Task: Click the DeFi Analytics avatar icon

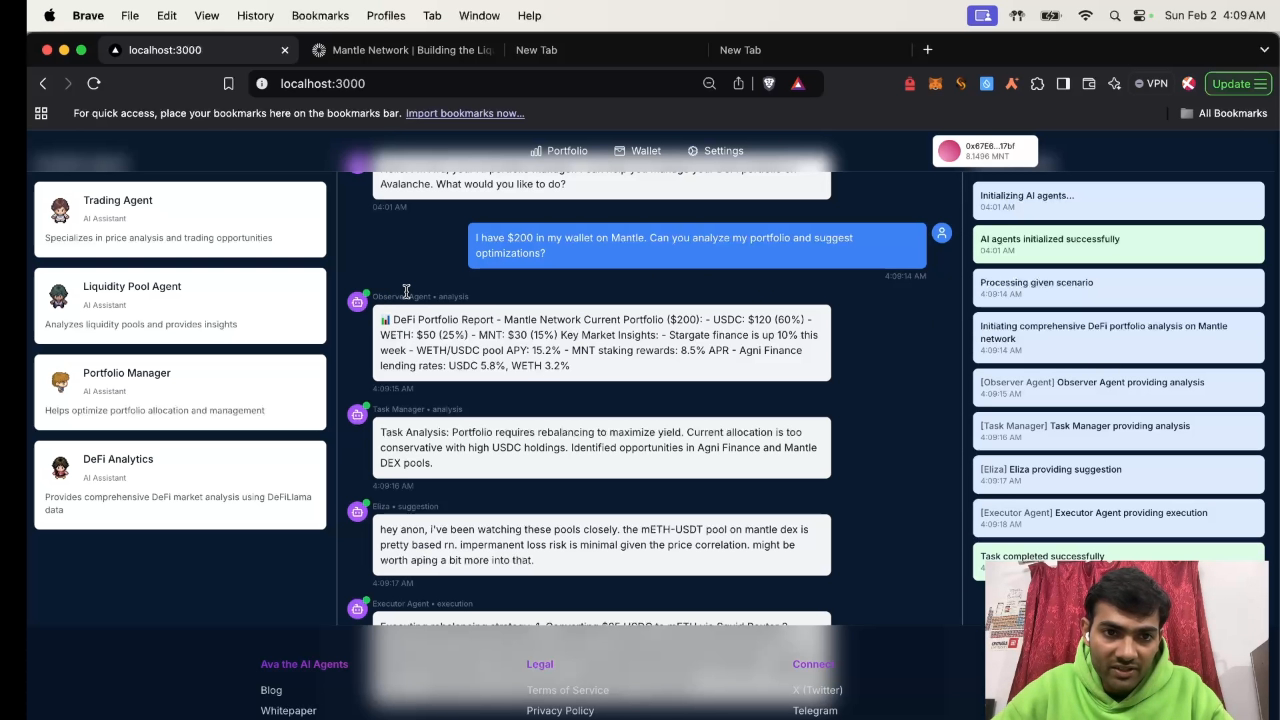Action: coord(60,467)
